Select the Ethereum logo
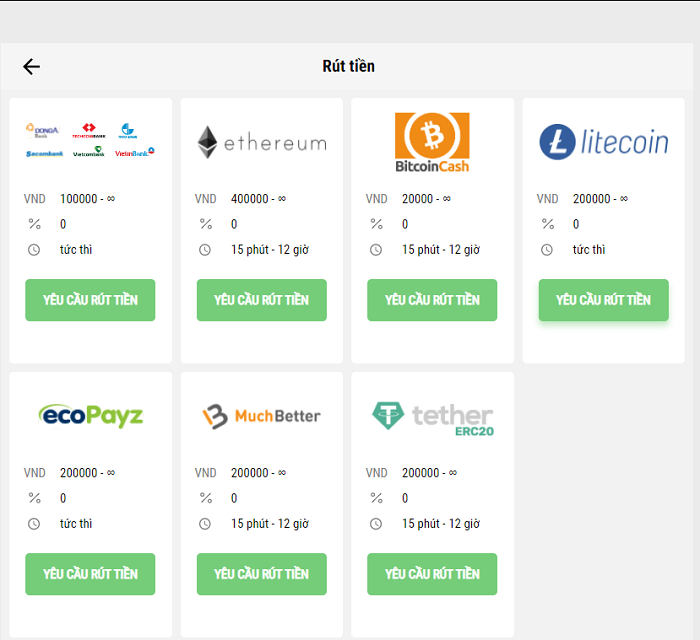 coord(262,142)
